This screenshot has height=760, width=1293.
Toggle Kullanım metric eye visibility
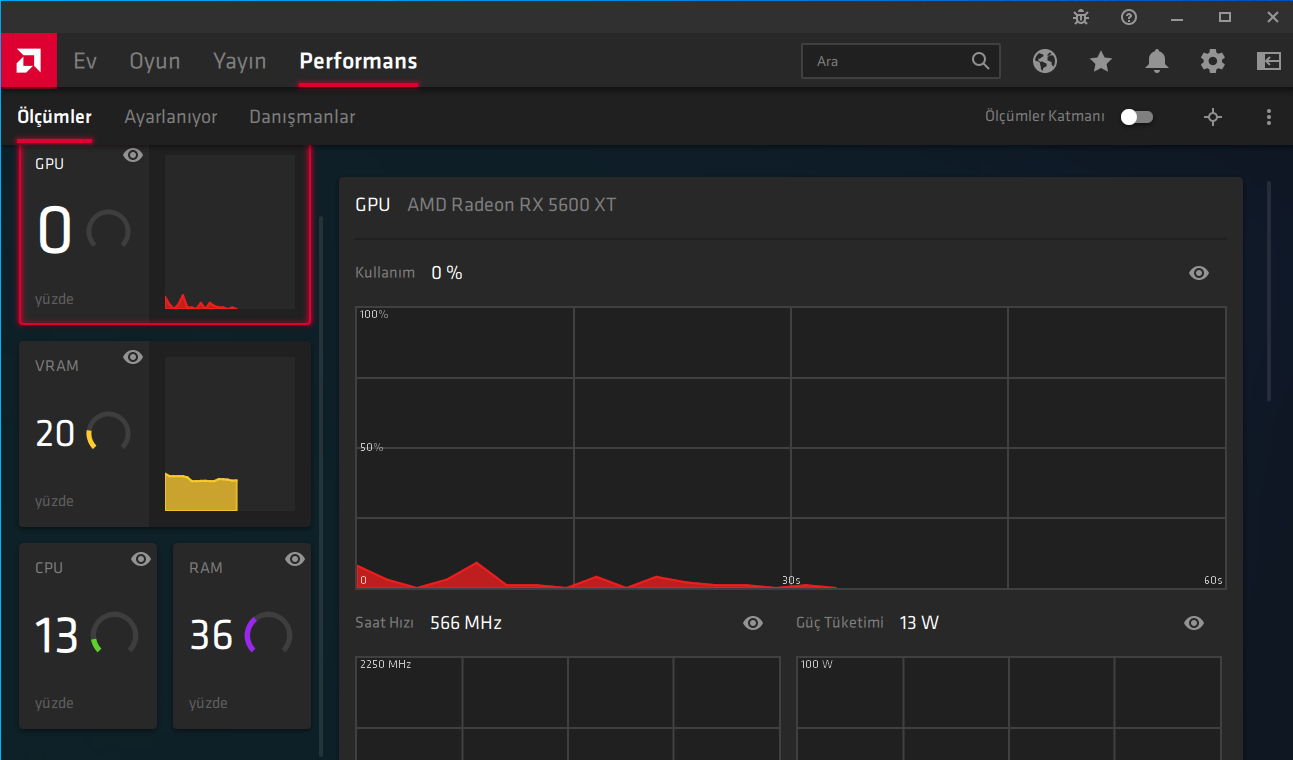tap(1199, 273)
